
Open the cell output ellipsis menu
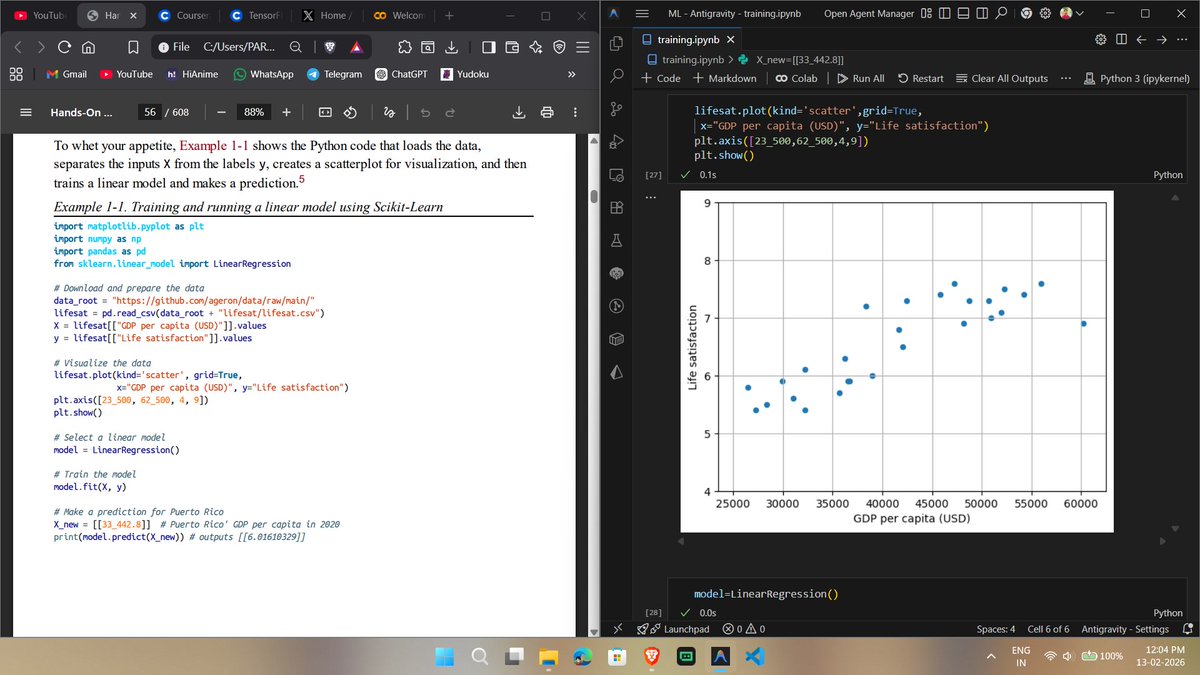651,197
